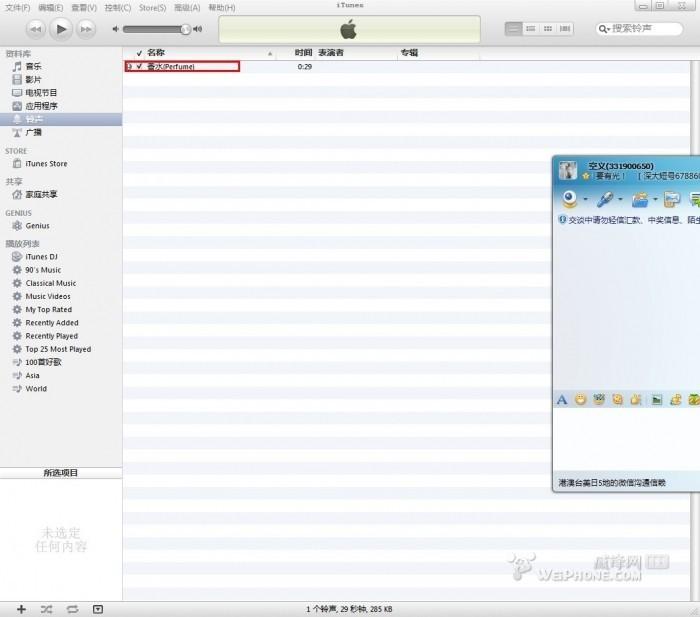The width and height of the screenshot is (700, 617).
Task: Click the play button
Action: [x=61, y=29]
